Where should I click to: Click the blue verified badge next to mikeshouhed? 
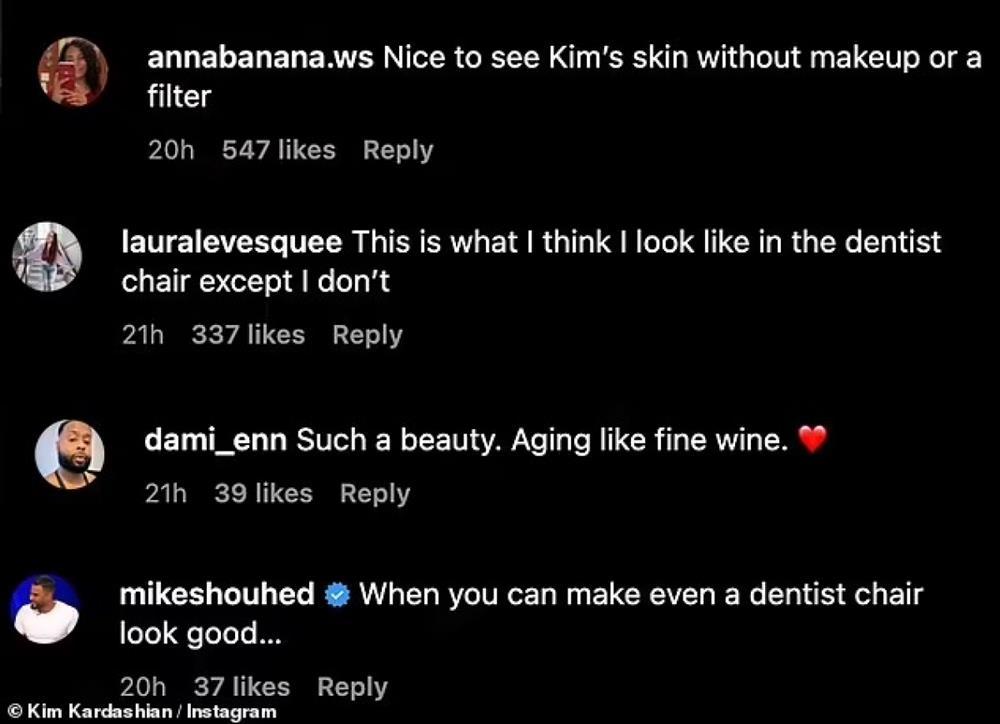[339, 593]
